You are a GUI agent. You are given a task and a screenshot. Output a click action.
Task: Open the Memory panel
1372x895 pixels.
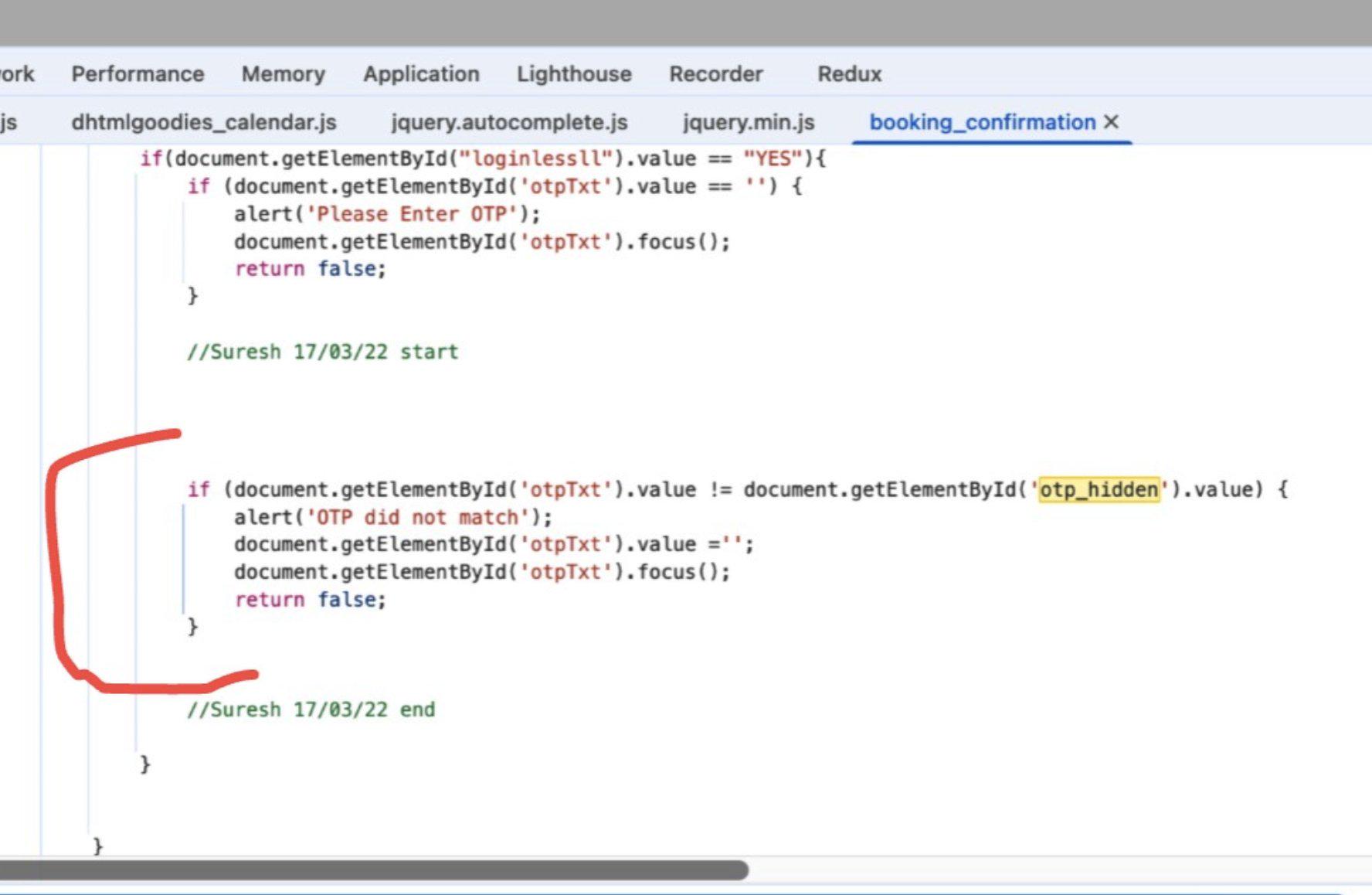(x=284, y=73)
